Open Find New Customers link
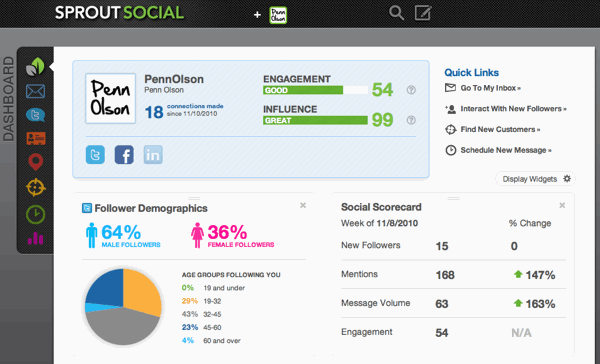Screen dimensions: 600x364 pos(492,129)
